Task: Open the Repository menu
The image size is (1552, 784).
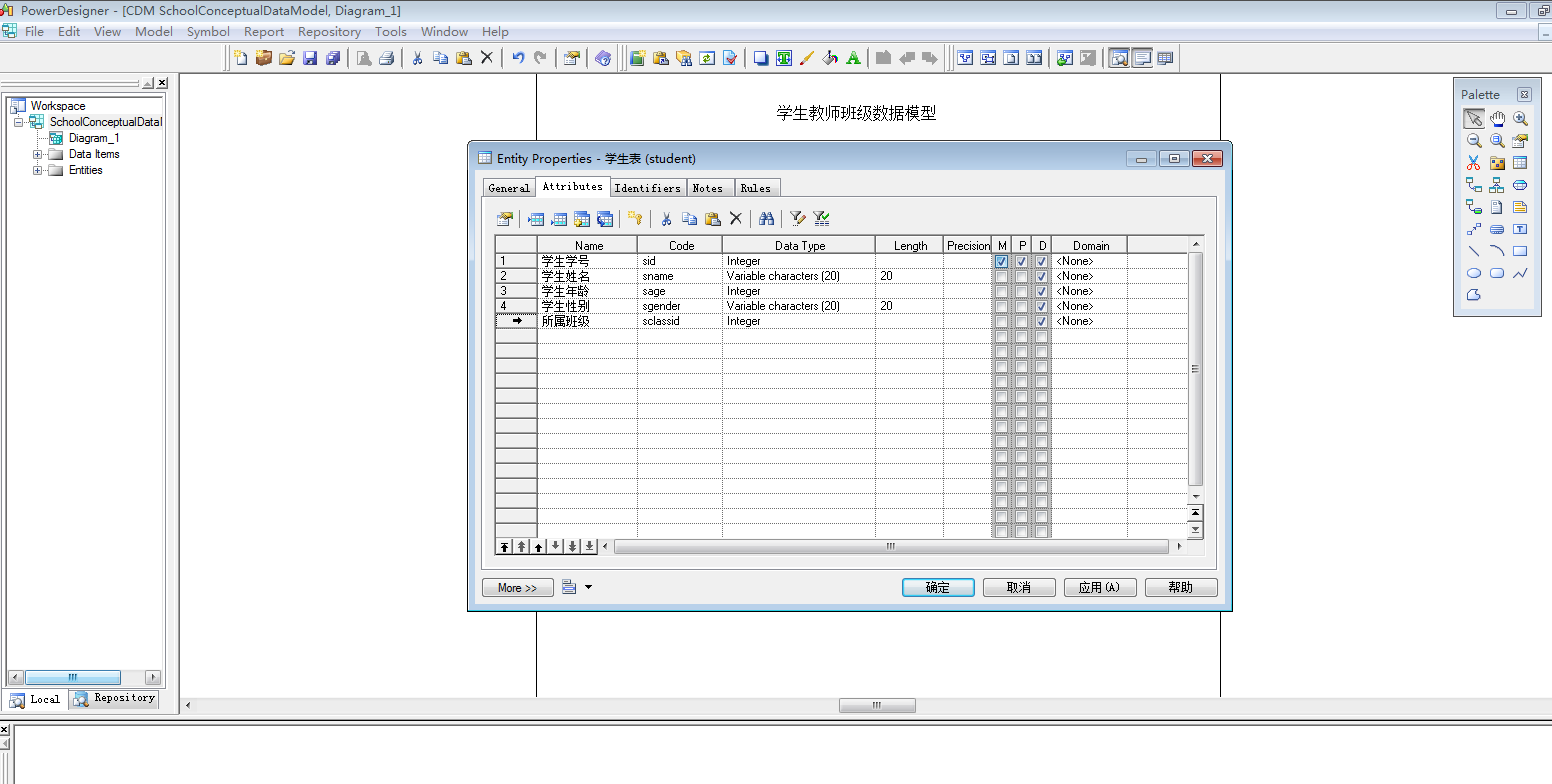Action: [x=329, y=31]
